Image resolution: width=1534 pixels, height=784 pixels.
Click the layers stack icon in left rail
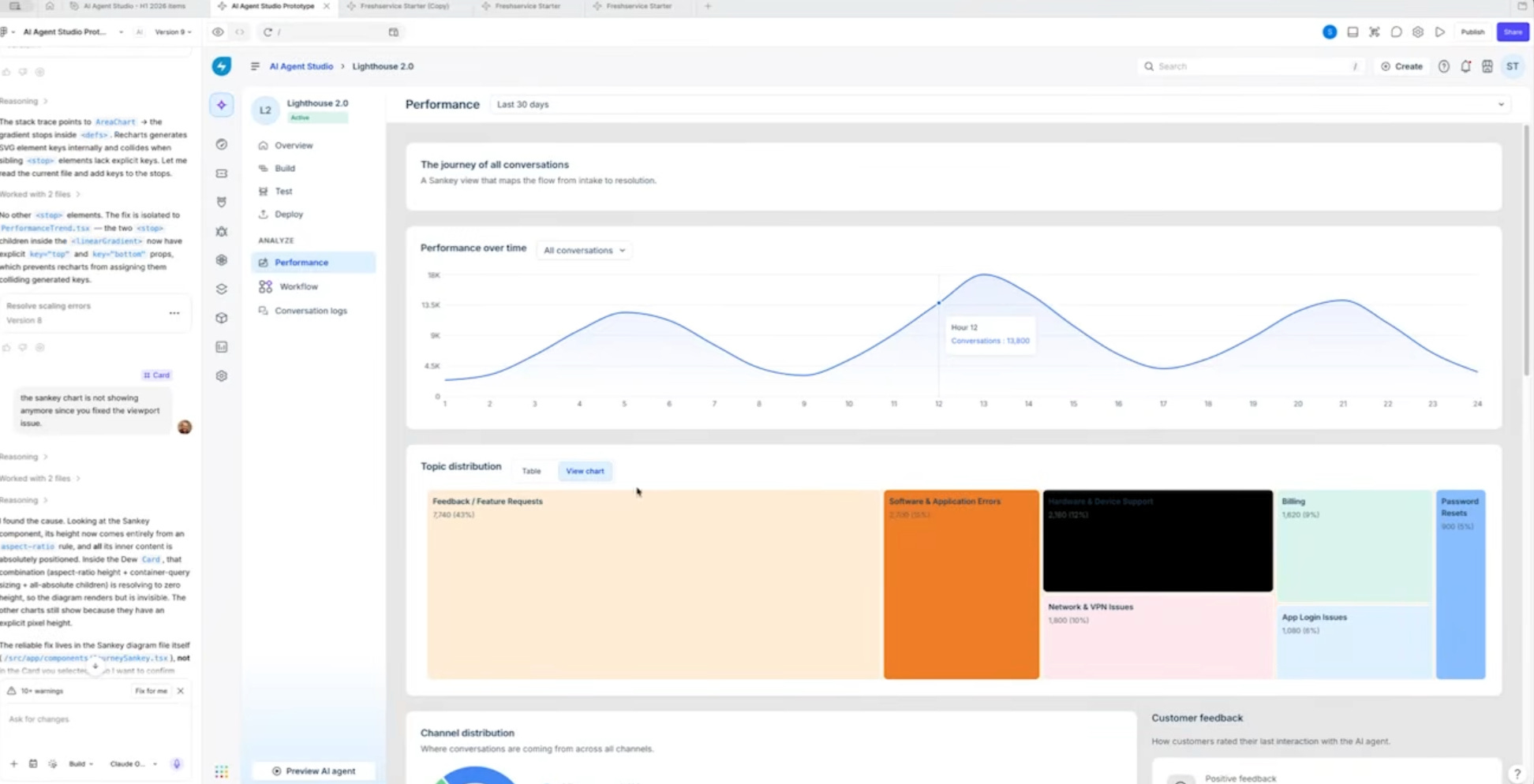pyautogui.click(x=222, y=289)
